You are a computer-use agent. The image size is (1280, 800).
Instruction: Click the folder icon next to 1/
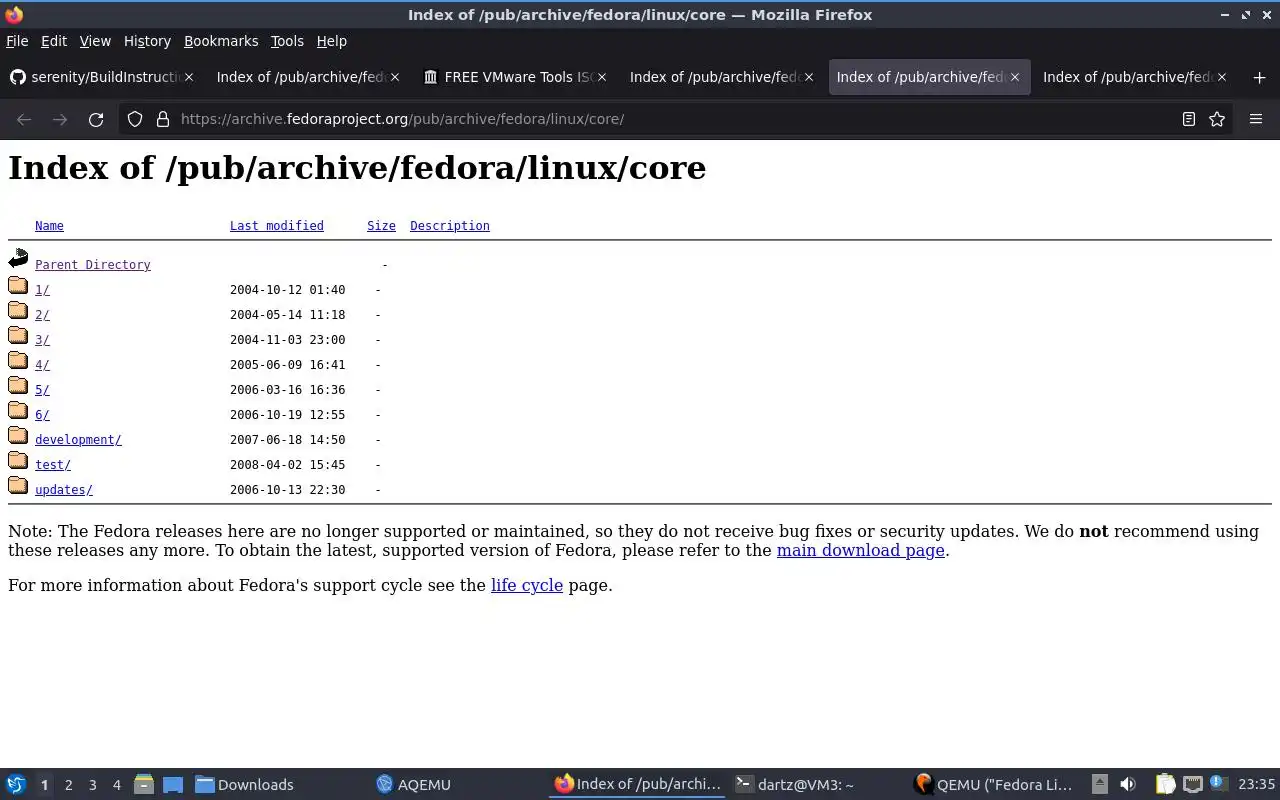pos(18,285)
